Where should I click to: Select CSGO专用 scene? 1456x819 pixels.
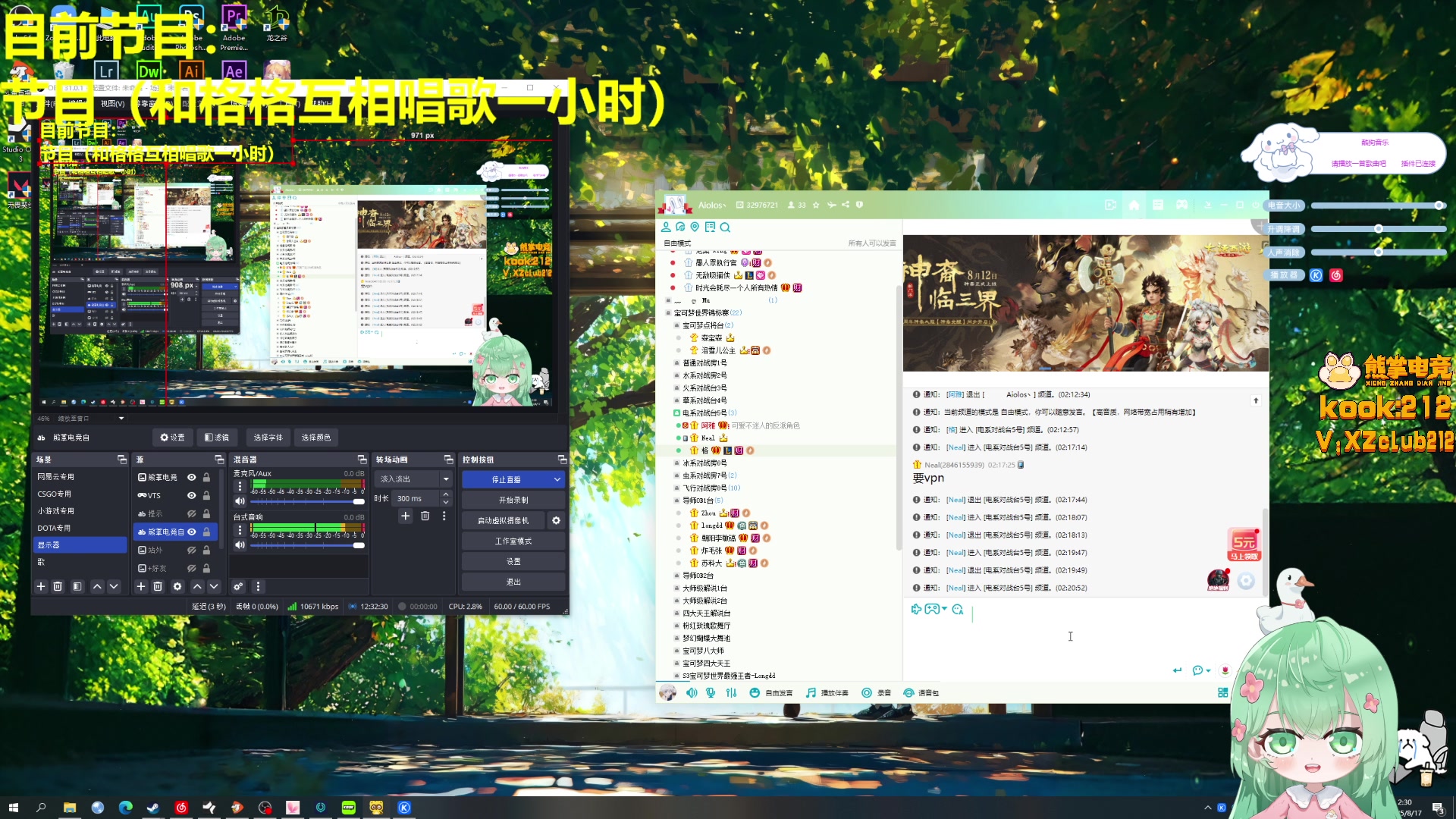(x=80, y=494)
